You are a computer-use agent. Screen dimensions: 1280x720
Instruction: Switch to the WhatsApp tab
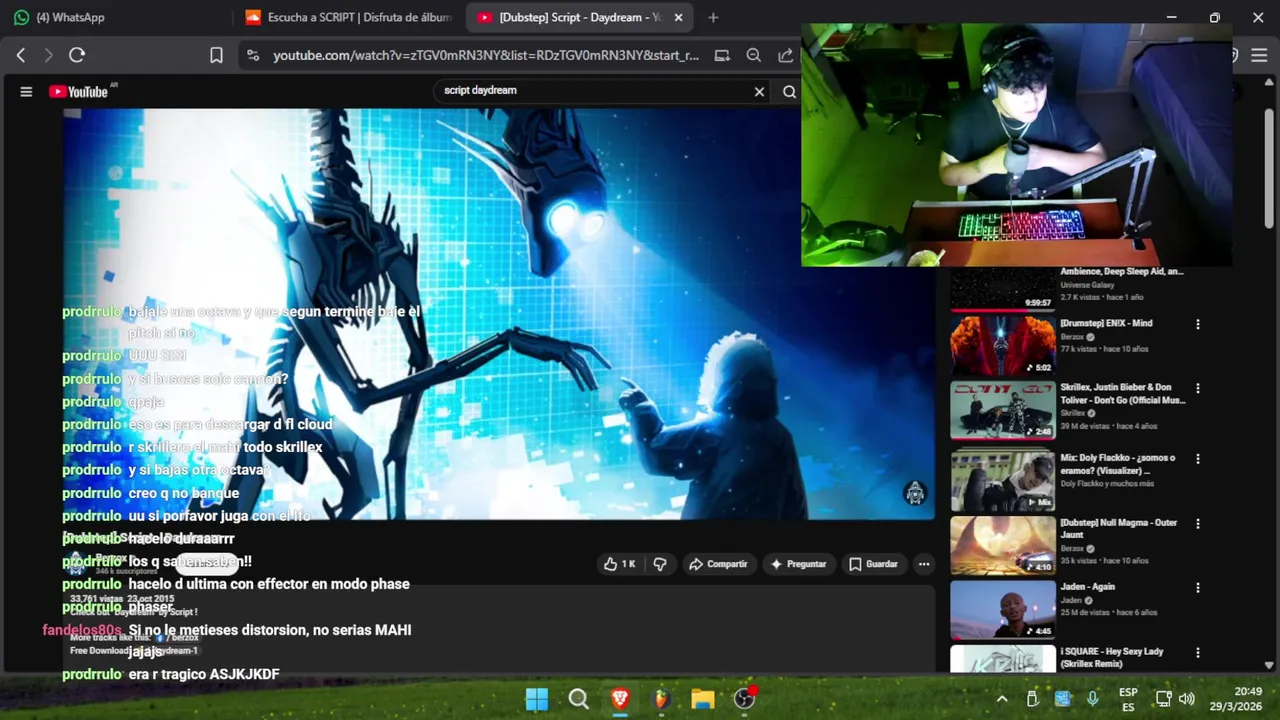click(x=117, y=17)
